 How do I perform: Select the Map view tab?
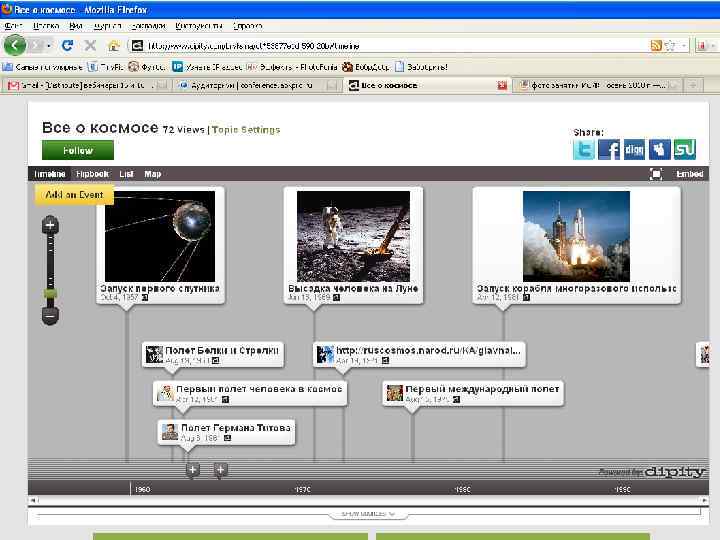152,174
